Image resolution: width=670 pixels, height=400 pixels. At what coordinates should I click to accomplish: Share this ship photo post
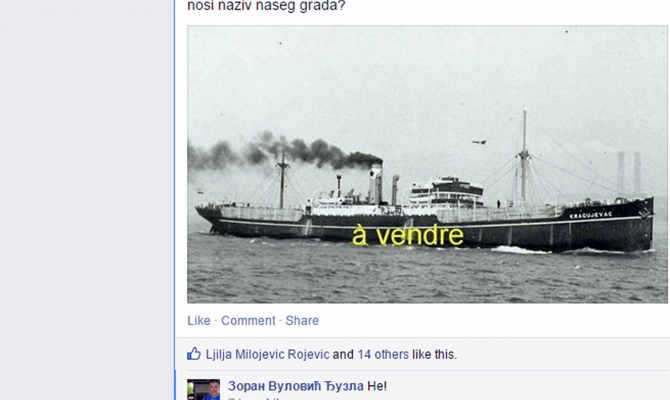(x=302, y=321)
